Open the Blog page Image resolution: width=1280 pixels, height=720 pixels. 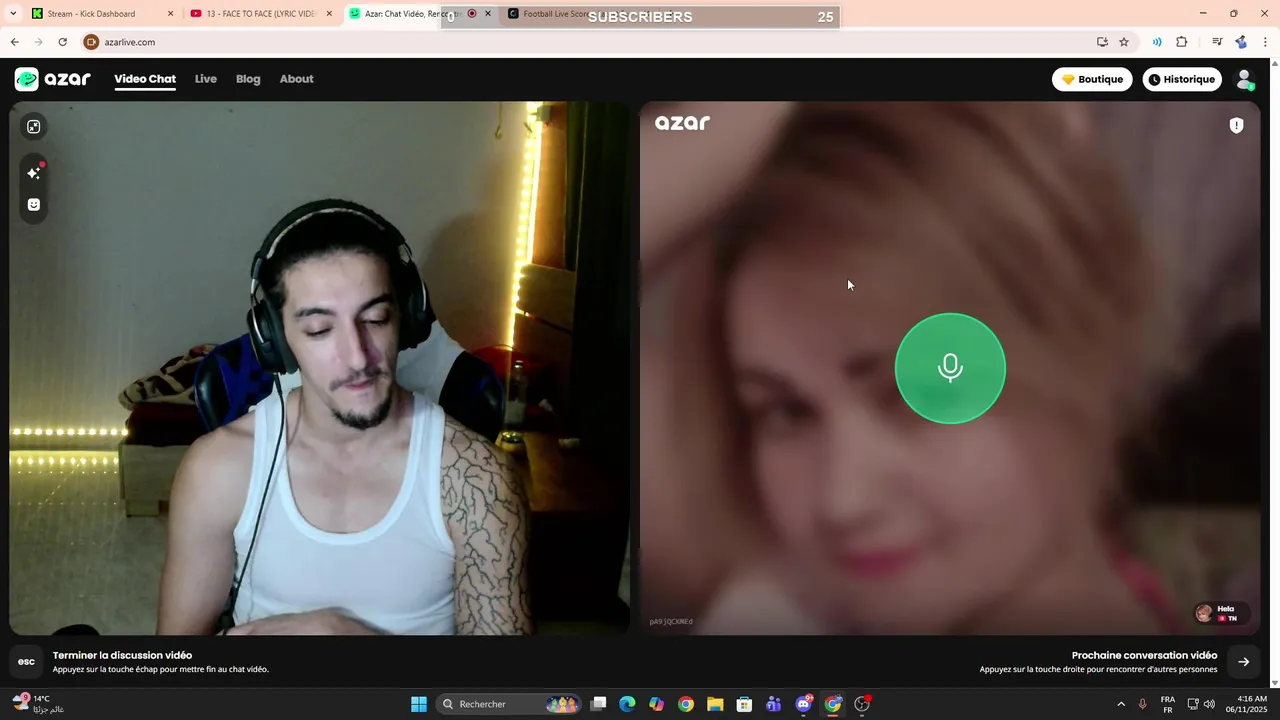[248, 79]
